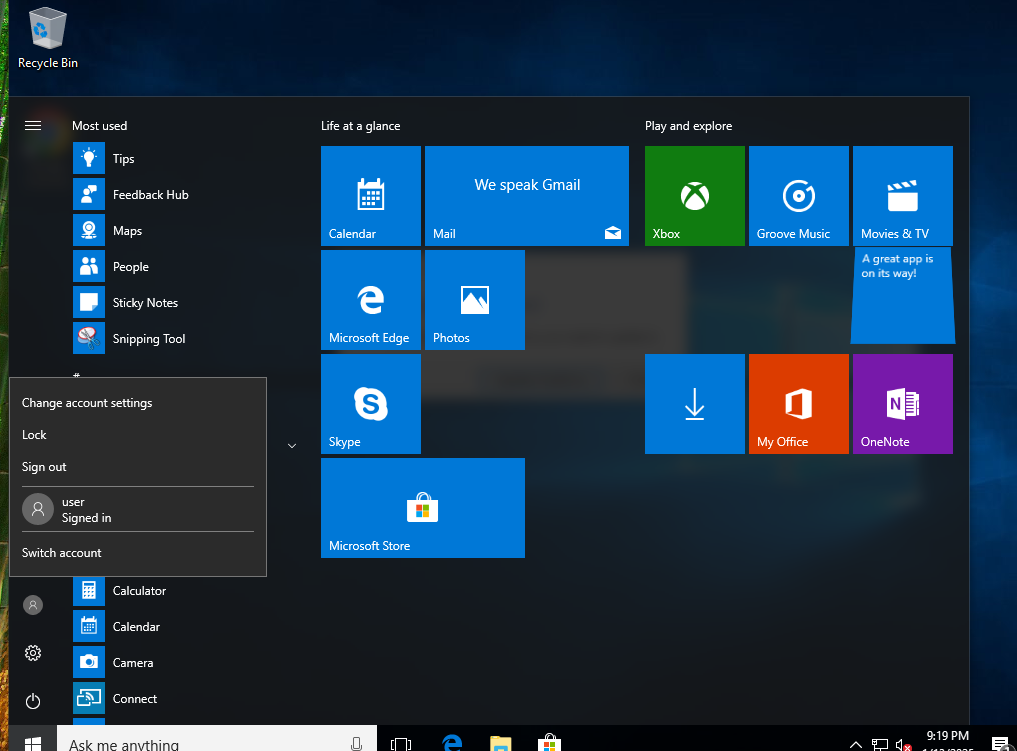Open the Action Center notifications icon
This screenshot has height=751, width=1017.
click(x=1001, y=743)
